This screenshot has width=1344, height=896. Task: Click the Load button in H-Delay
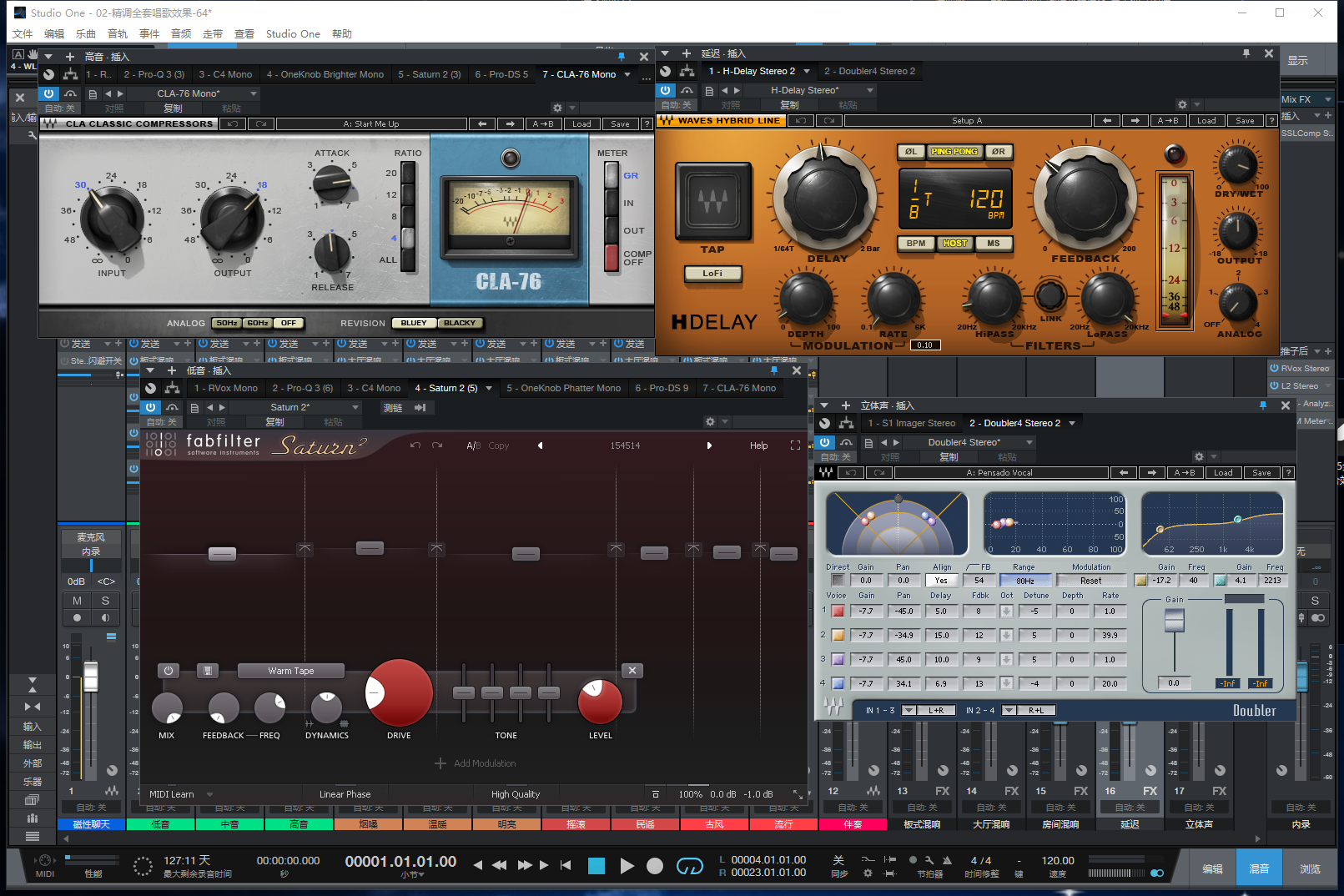point(1206,121)
